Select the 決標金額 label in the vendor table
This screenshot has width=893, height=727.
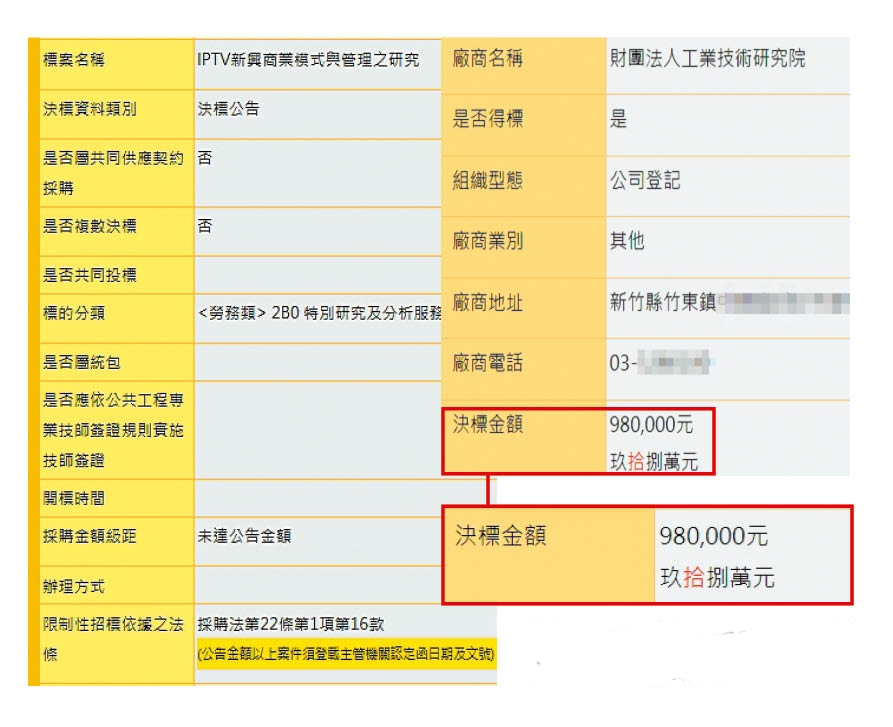tap(488, 424)
